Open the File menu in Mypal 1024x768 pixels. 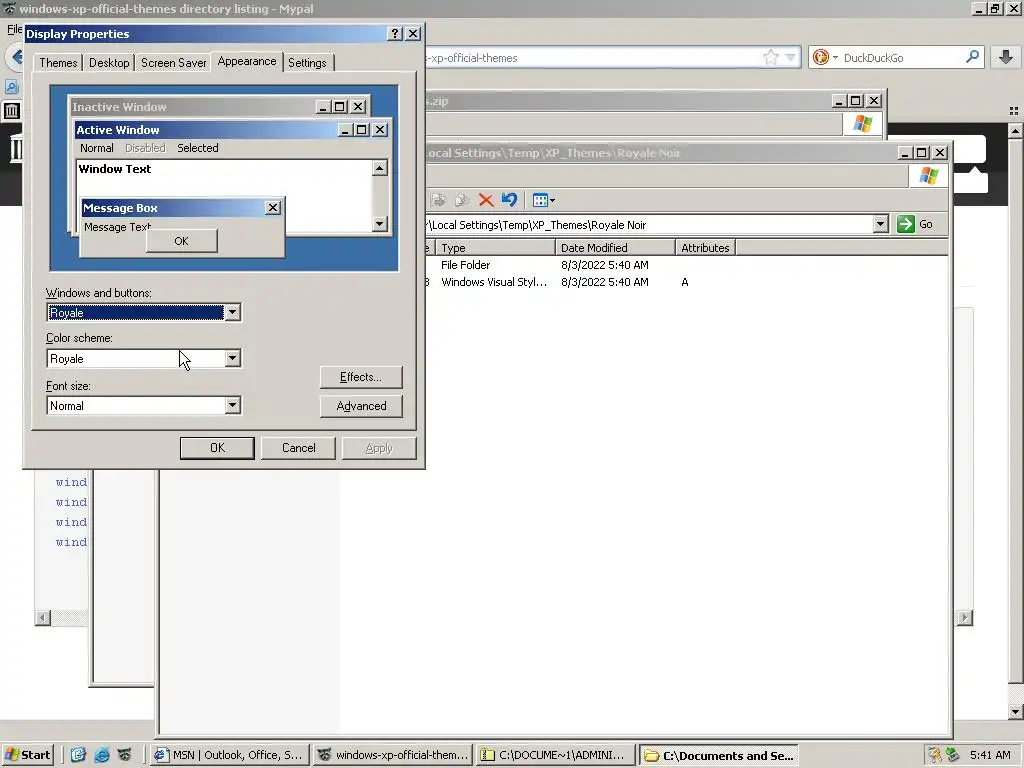[14, 29]
